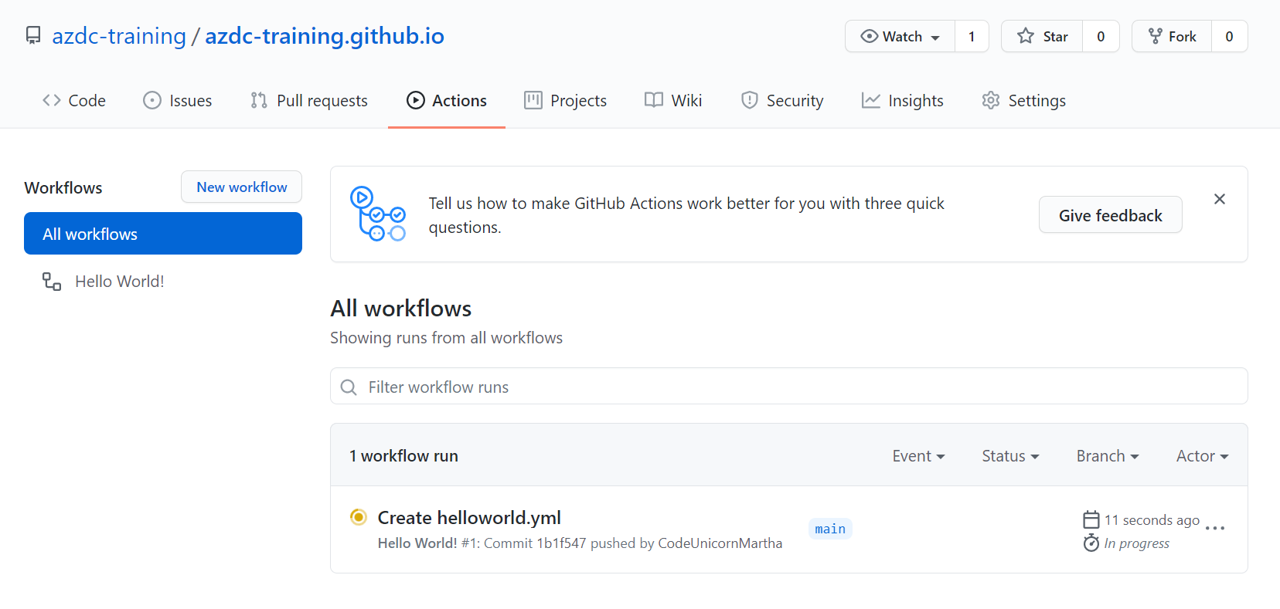1280x609 pixels.
Task: Expand the Status filter dropdown
Action: click(1010, 456)
